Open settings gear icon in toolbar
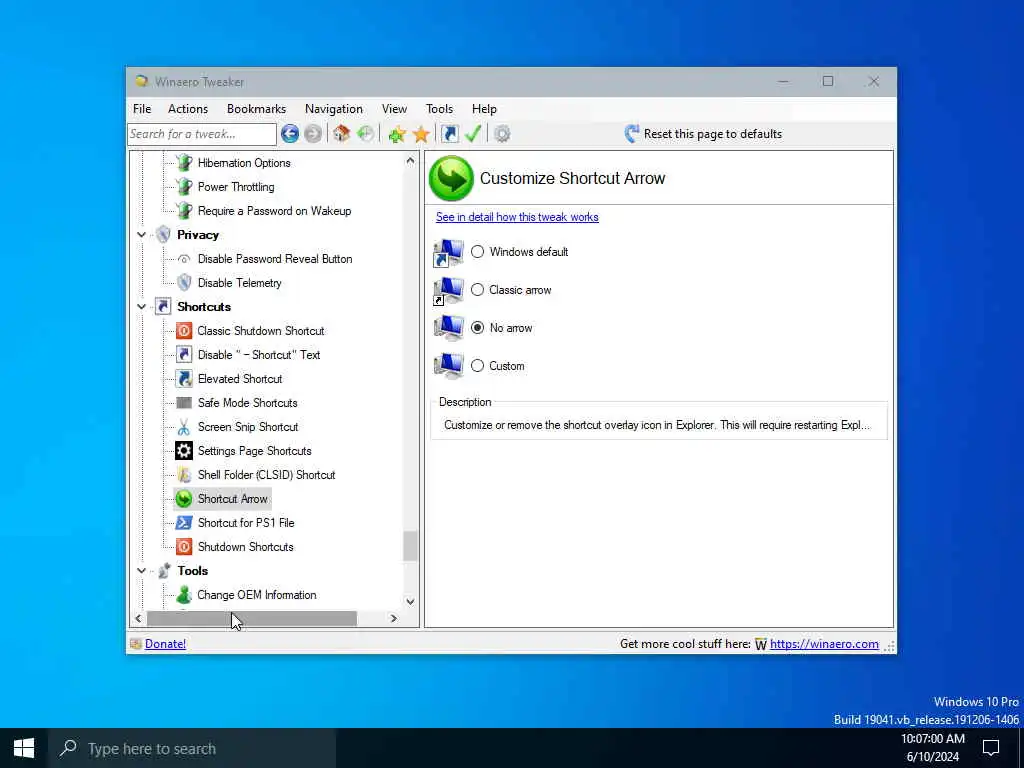 502,134
